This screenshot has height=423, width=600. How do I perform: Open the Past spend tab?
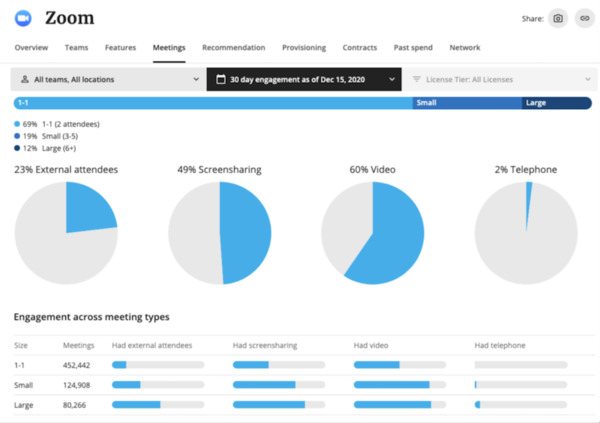(413, 47)
